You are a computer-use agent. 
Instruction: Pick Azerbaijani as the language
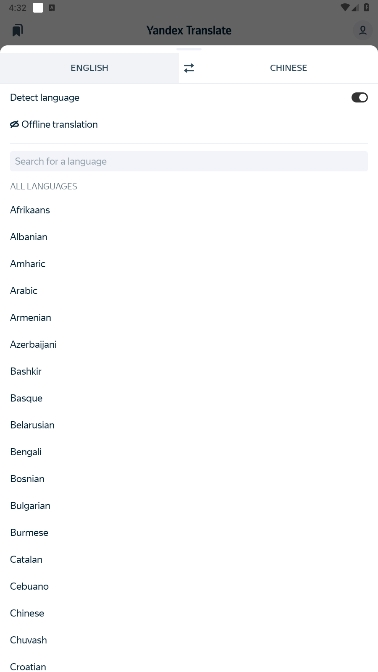coord(189,345)
